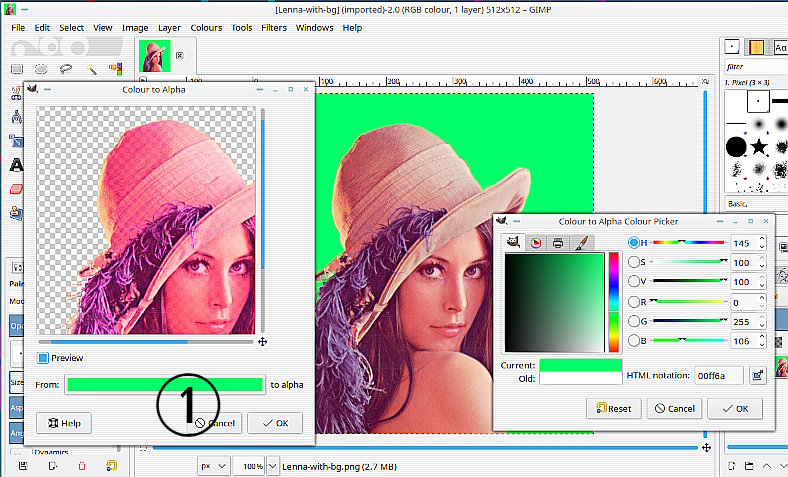Select the Rectangle Select tool
The image size is (788, 477).
pyautogui.click(x=17, y=69)
